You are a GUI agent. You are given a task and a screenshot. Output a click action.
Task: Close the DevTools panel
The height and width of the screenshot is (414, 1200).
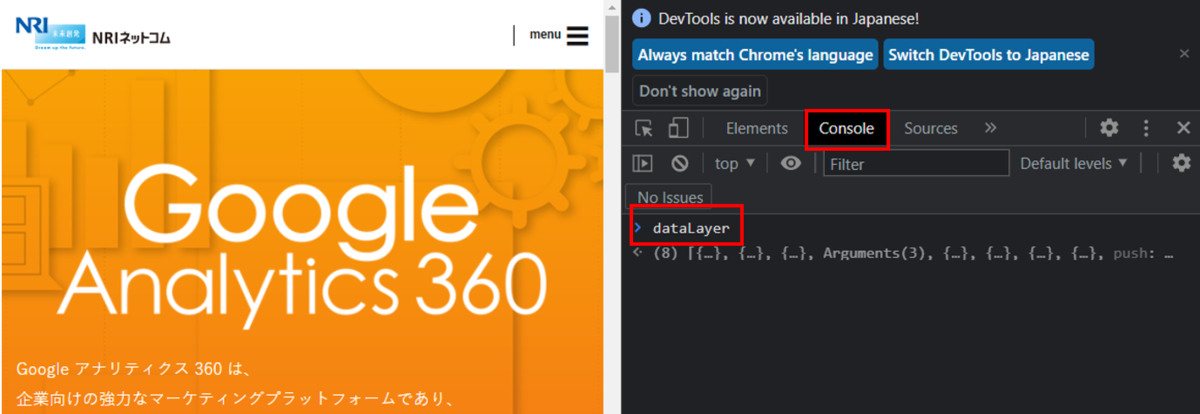point(1182,128)
